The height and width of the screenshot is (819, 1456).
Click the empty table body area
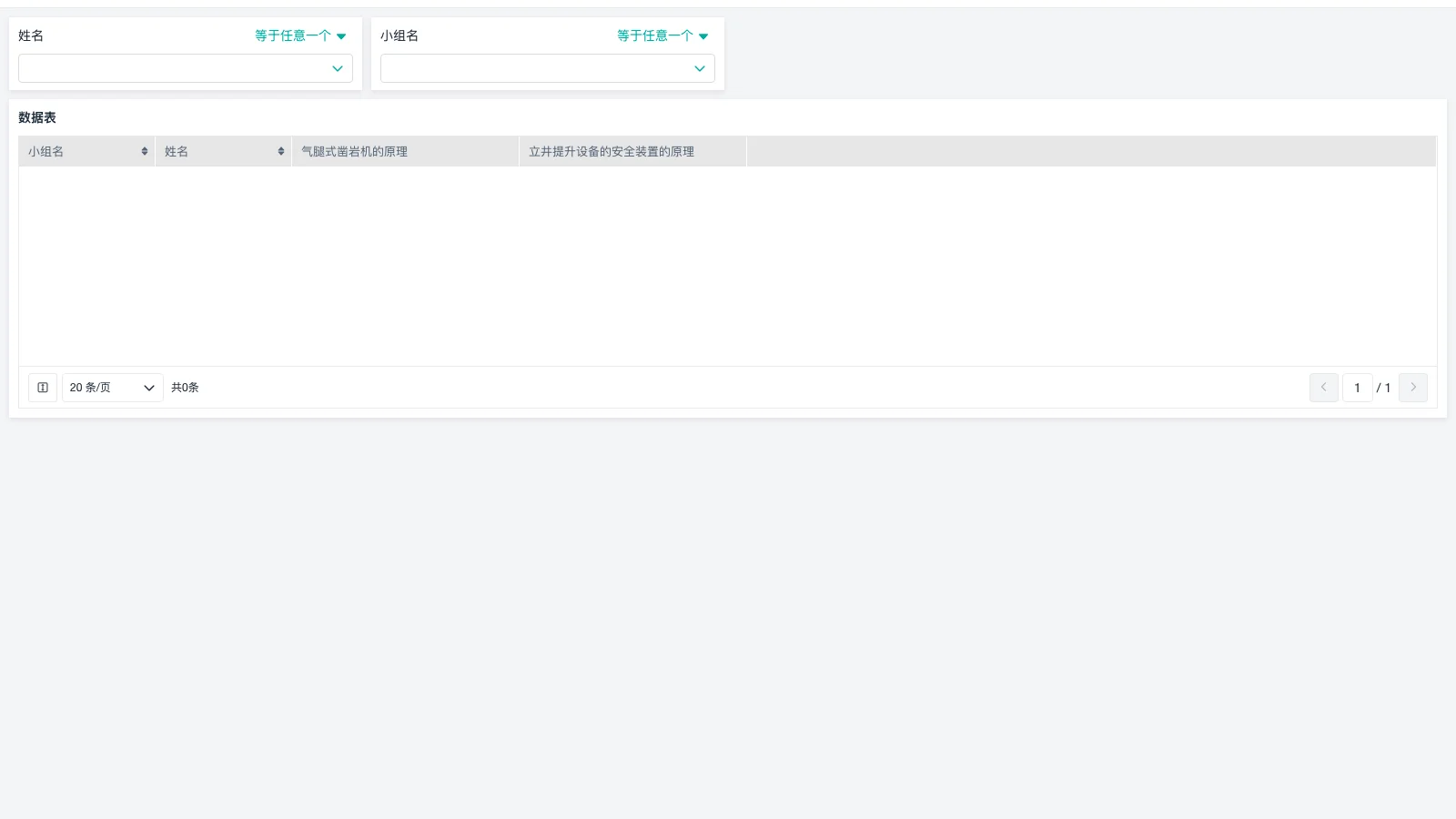pos(728,266)
